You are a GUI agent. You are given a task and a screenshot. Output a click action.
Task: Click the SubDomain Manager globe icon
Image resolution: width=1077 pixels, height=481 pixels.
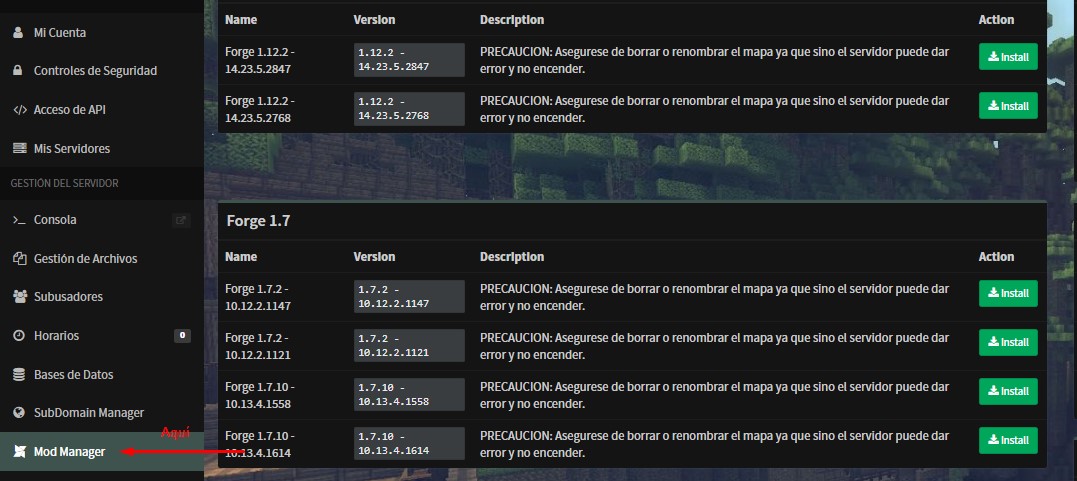coord(19,413)
